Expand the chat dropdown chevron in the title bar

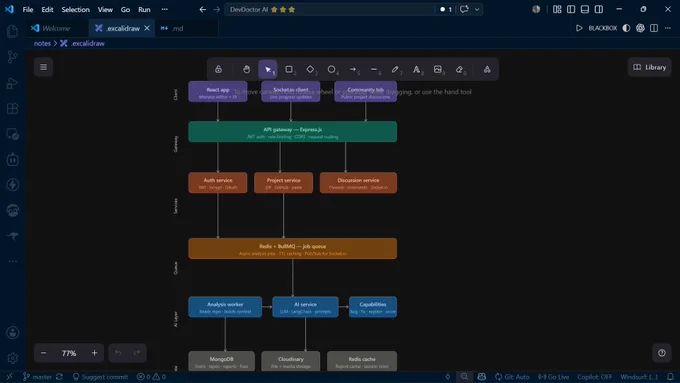[x=477, y=10]
